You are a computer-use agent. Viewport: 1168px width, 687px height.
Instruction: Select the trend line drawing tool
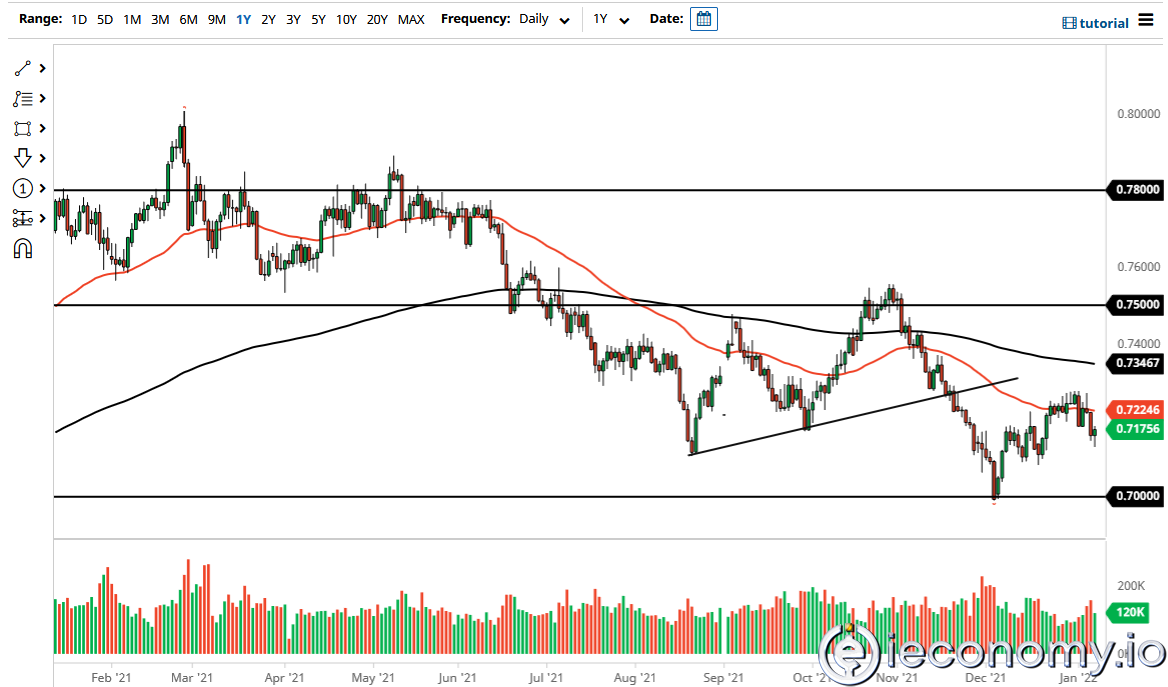point(22,68)
